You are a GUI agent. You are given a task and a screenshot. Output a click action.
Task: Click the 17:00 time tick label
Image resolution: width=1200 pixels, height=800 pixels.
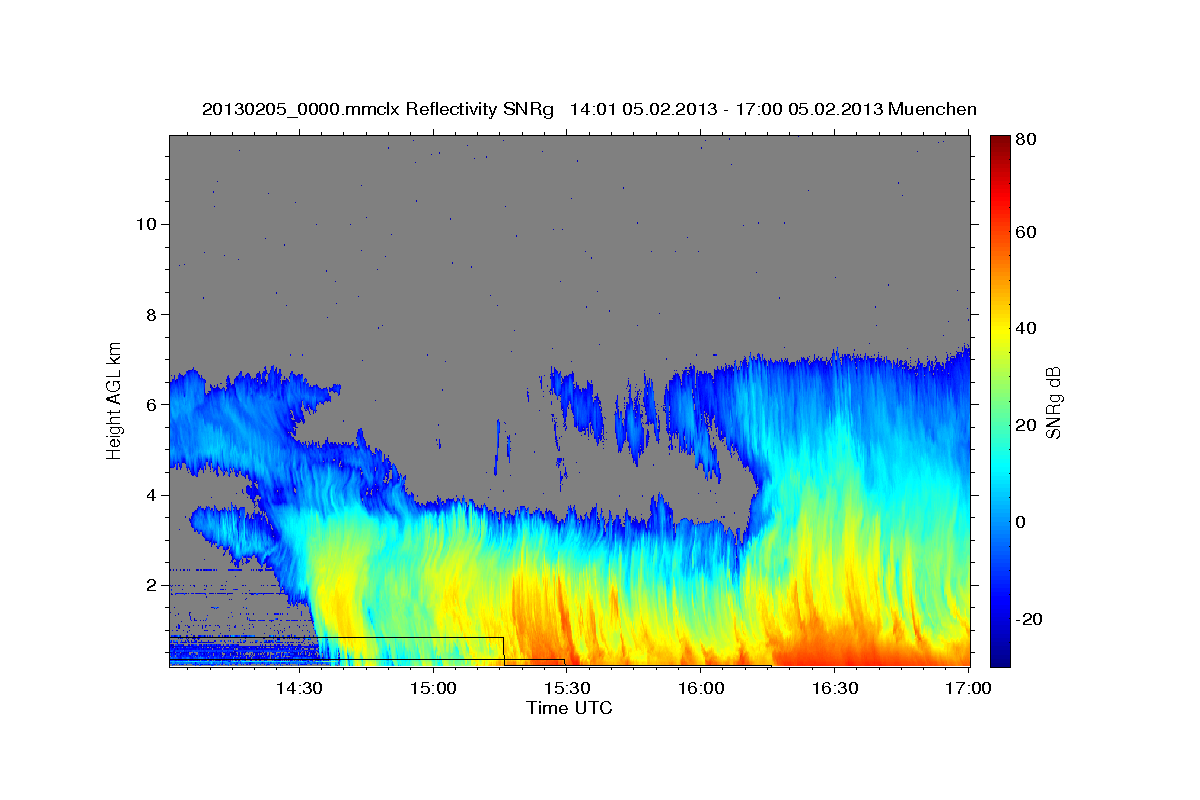[x=969, y=688]
